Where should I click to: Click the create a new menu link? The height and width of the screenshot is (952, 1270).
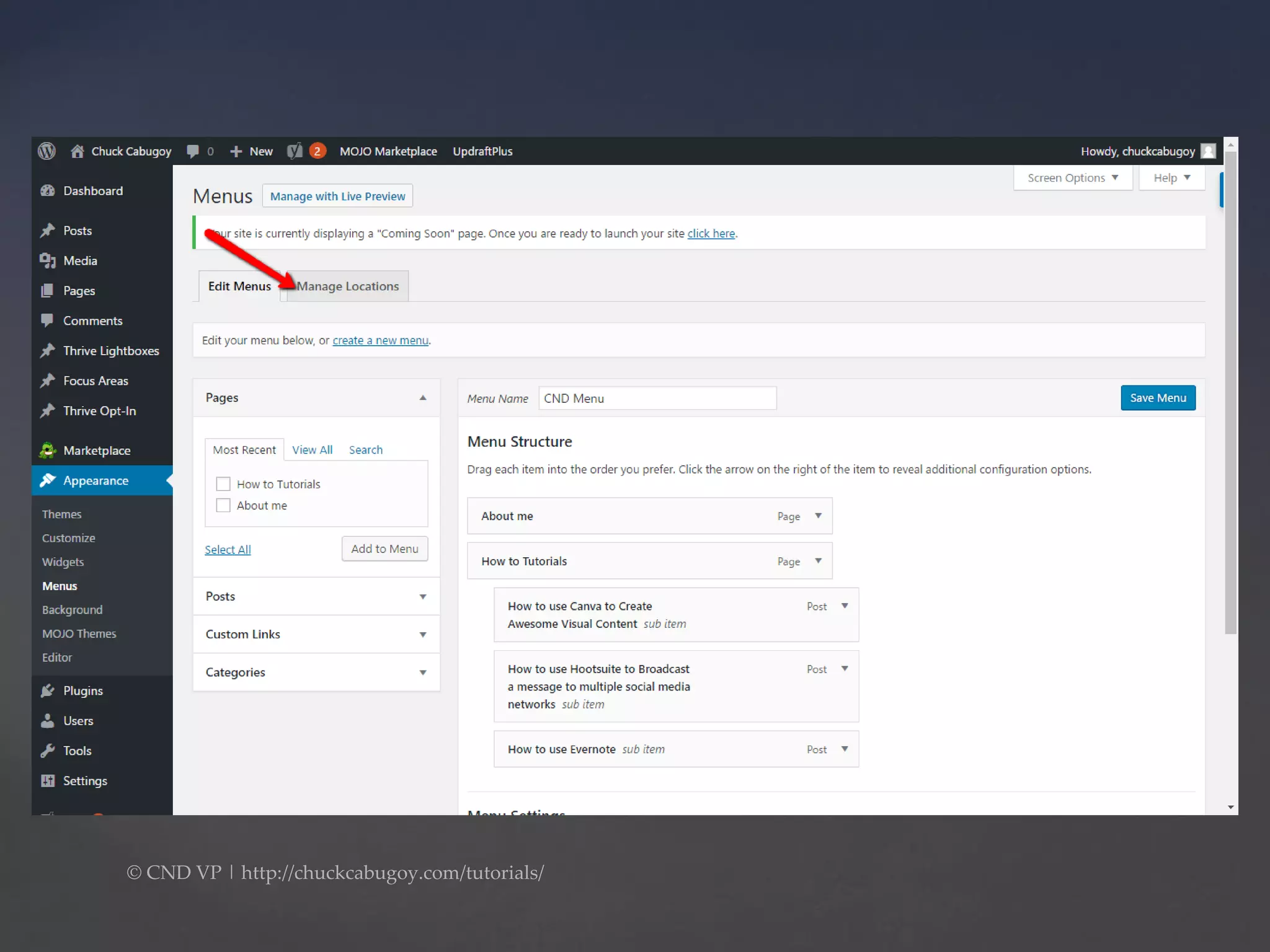point(380,340)
